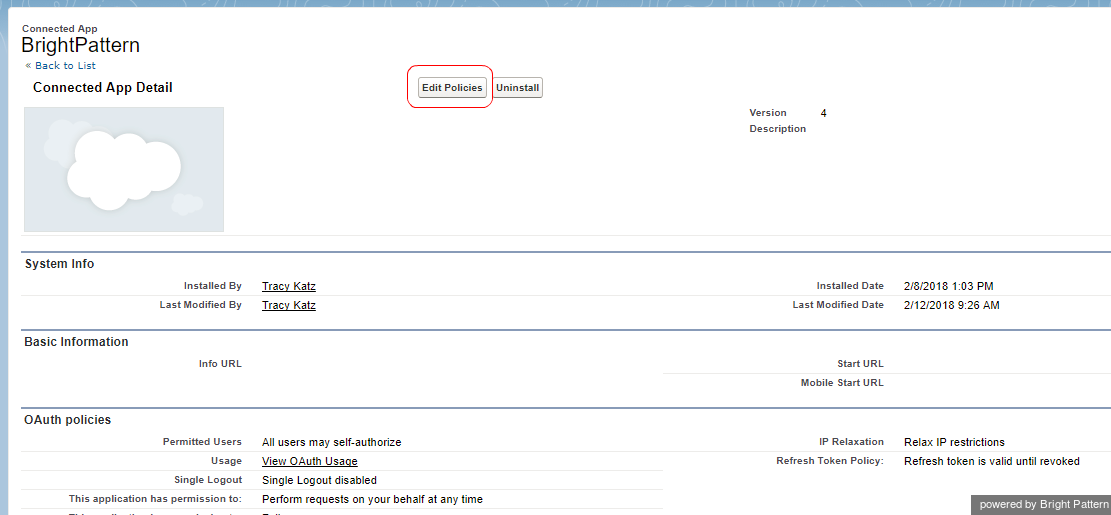
Task: Open Tracy Katz link in Installed By row
Action: tap(288, 286)
